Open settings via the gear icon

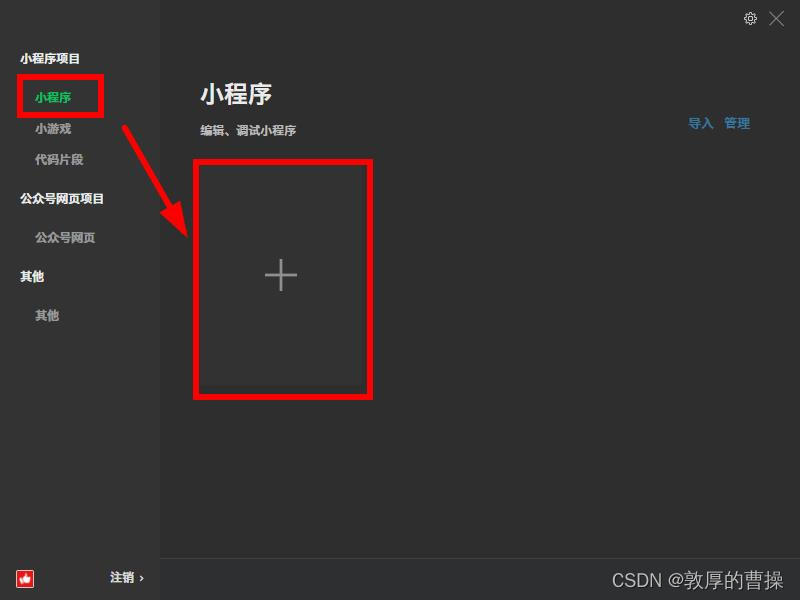tap(750, 19)
